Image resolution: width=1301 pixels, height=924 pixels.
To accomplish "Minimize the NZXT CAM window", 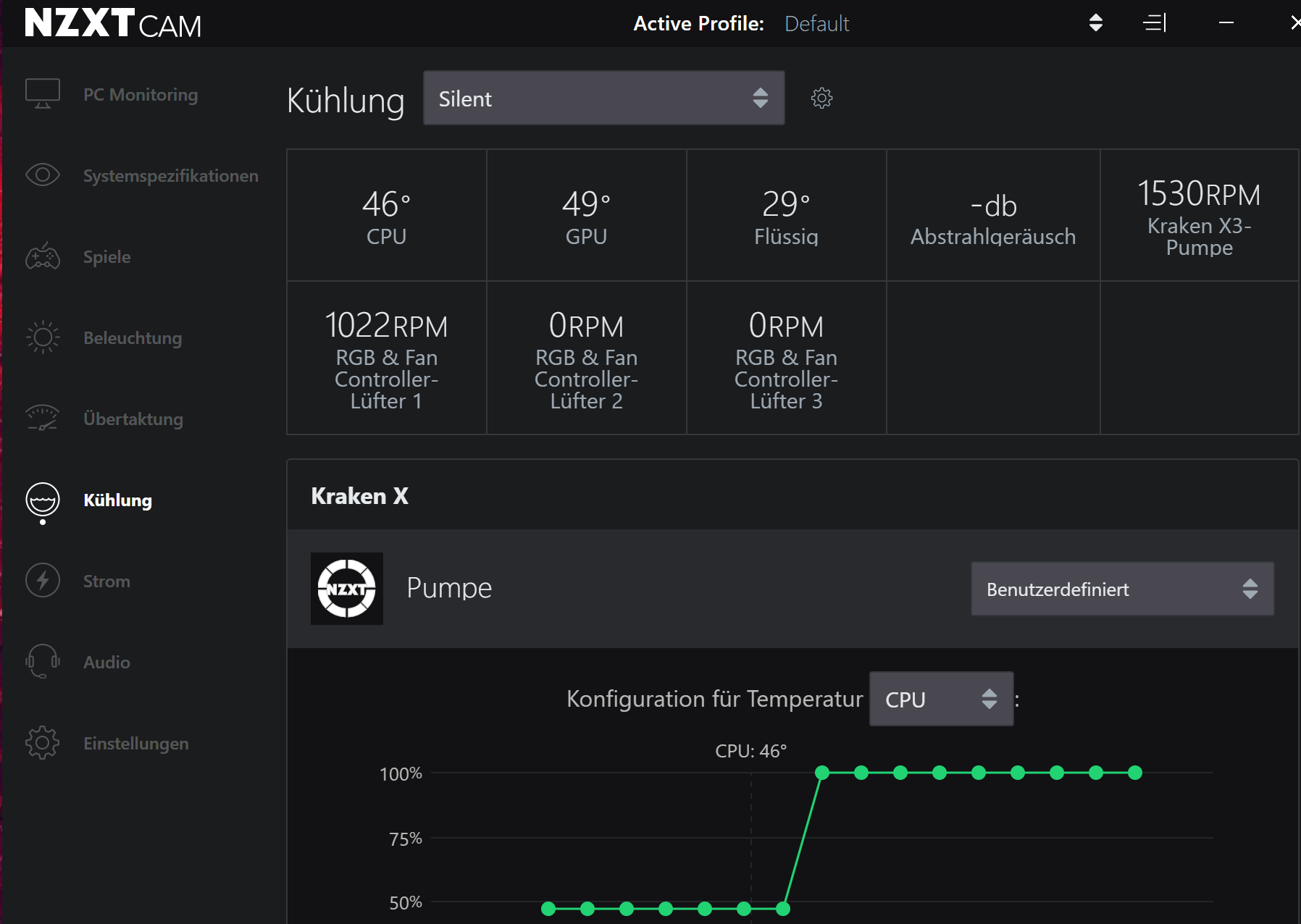I will click(1226, 23).
